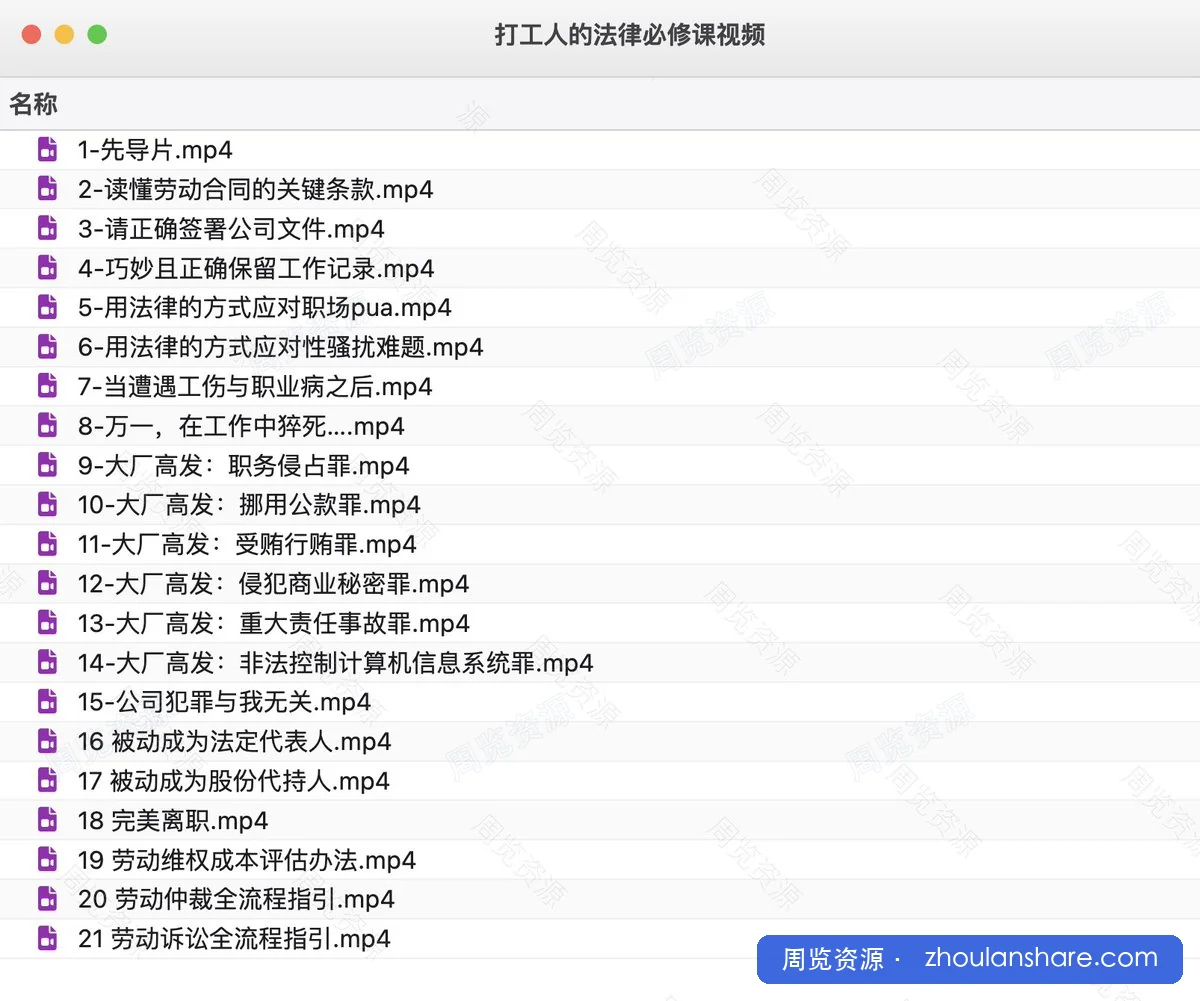Click the video icon for 21 劳动诉讼全流程指引.mp4
Image resolution: width=1200 pixels, height=1001 pixels.
pyautogui.click(x=47, y=939)
